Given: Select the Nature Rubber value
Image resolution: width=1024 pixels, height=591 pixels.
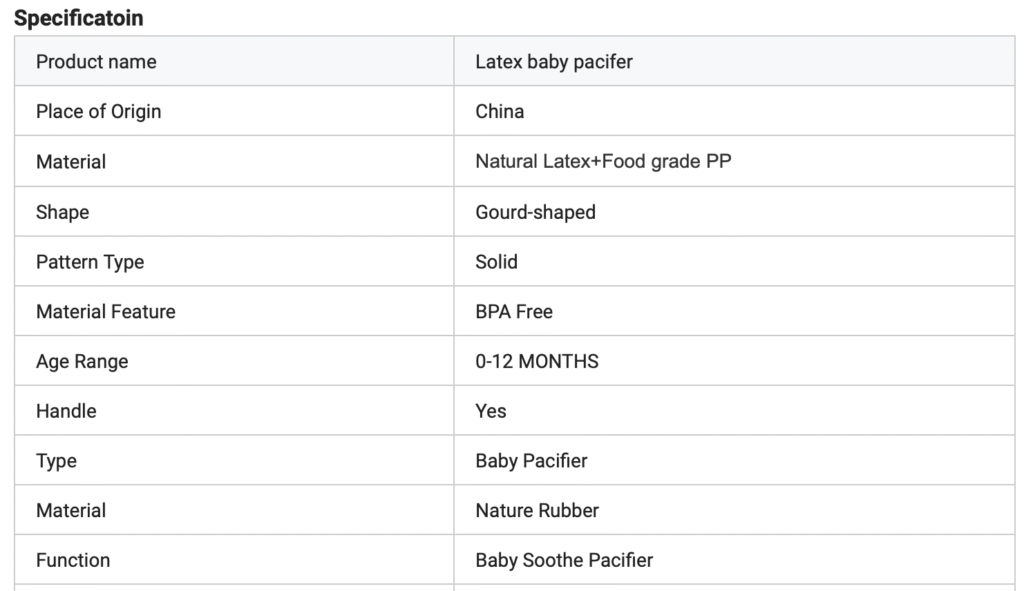Looking at the screenshot, I should pos(537,511).
